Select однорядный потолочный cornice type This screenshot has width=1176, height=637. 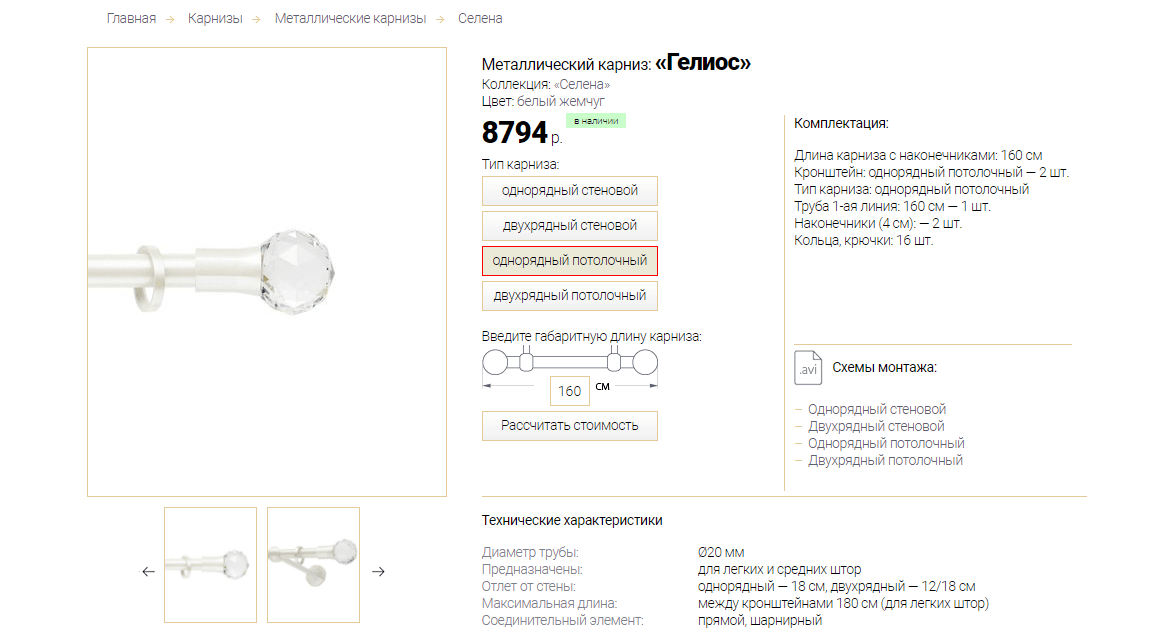[x=570, y=261]
